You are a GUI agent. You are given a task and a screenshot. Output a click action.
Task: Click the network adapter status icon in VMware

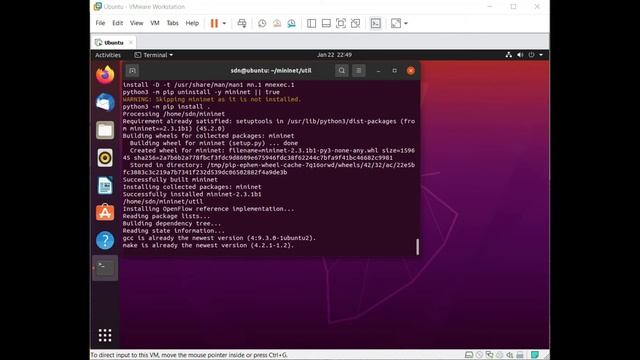pyautogui.click(x=489, y=355)
